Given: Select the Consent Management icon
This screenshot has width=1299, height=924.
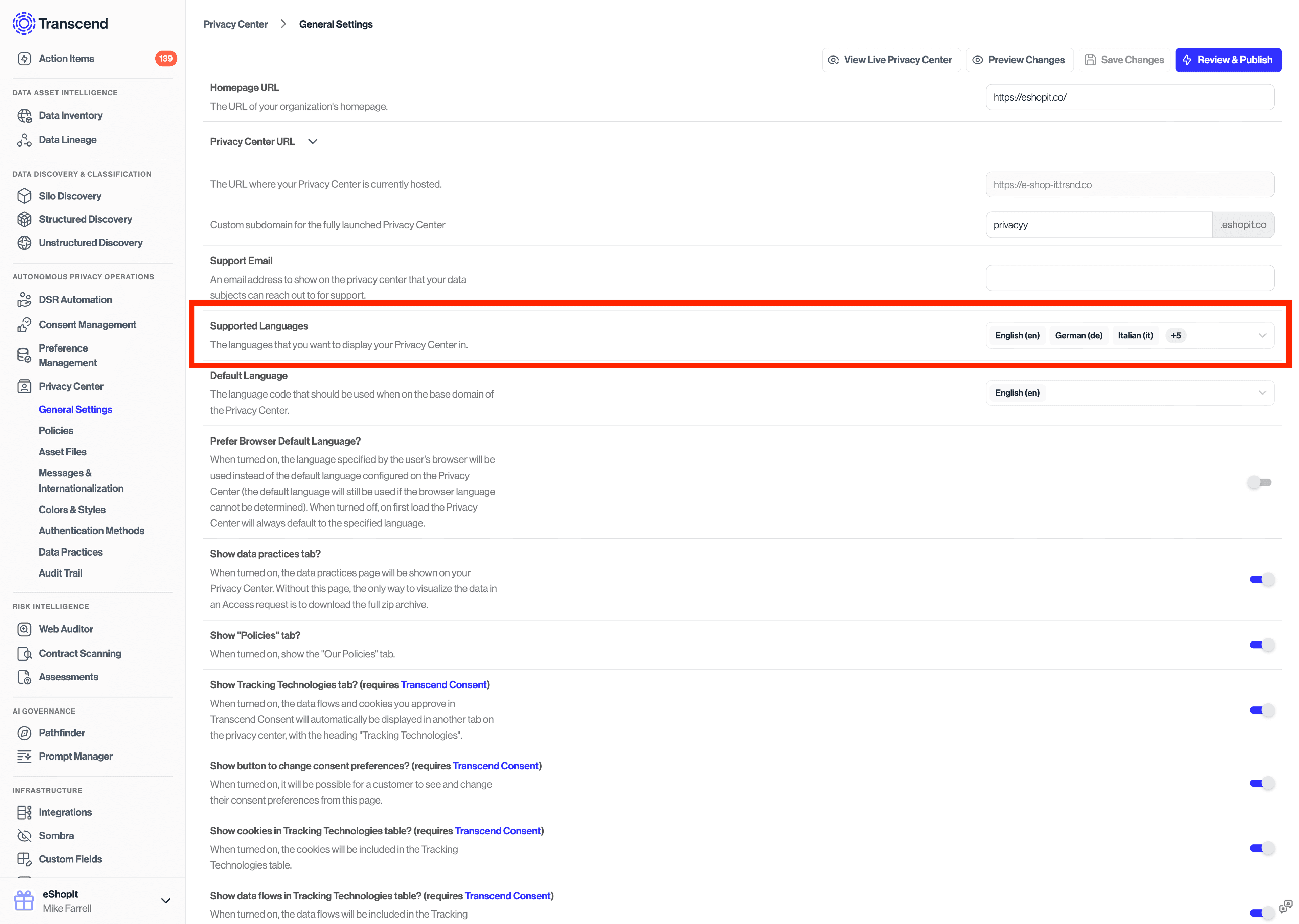Looking at the screenshot, I should 24,324.
